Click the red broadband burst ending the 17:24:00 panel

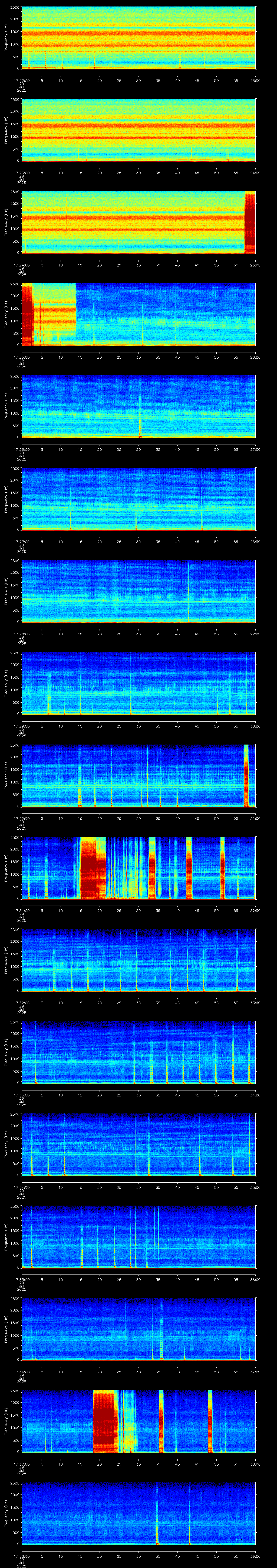tap(250, 222)
